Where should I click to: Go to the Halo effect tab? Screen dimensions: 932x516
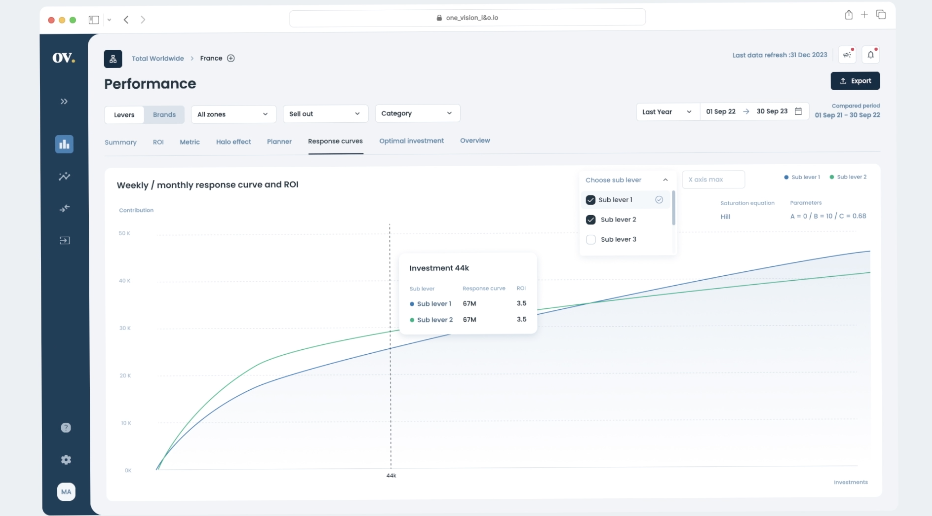[233, 142]
